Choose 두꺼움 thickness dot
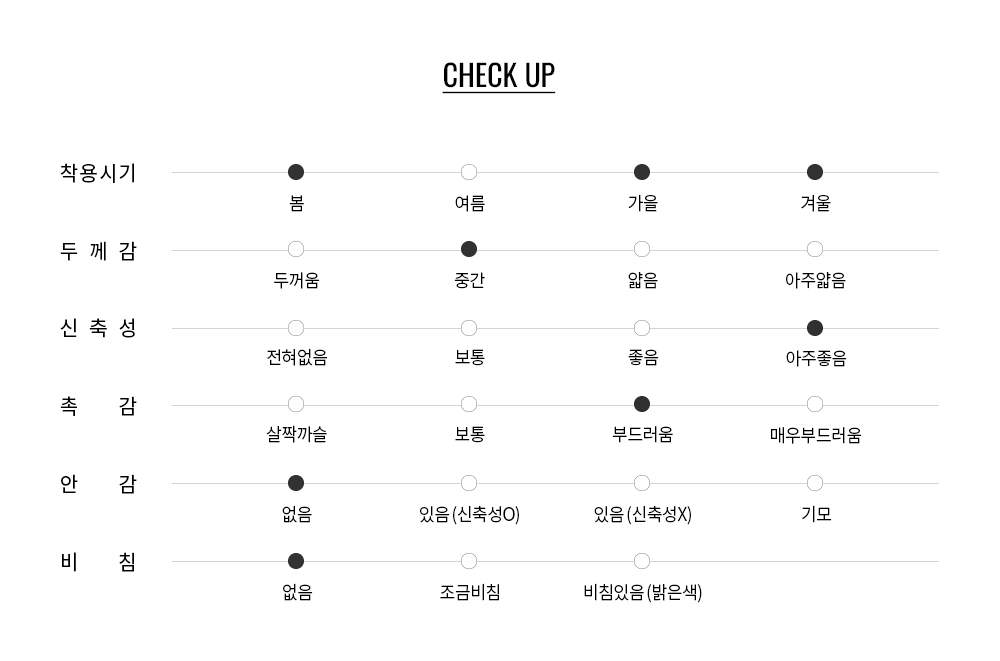 [296, 249]
